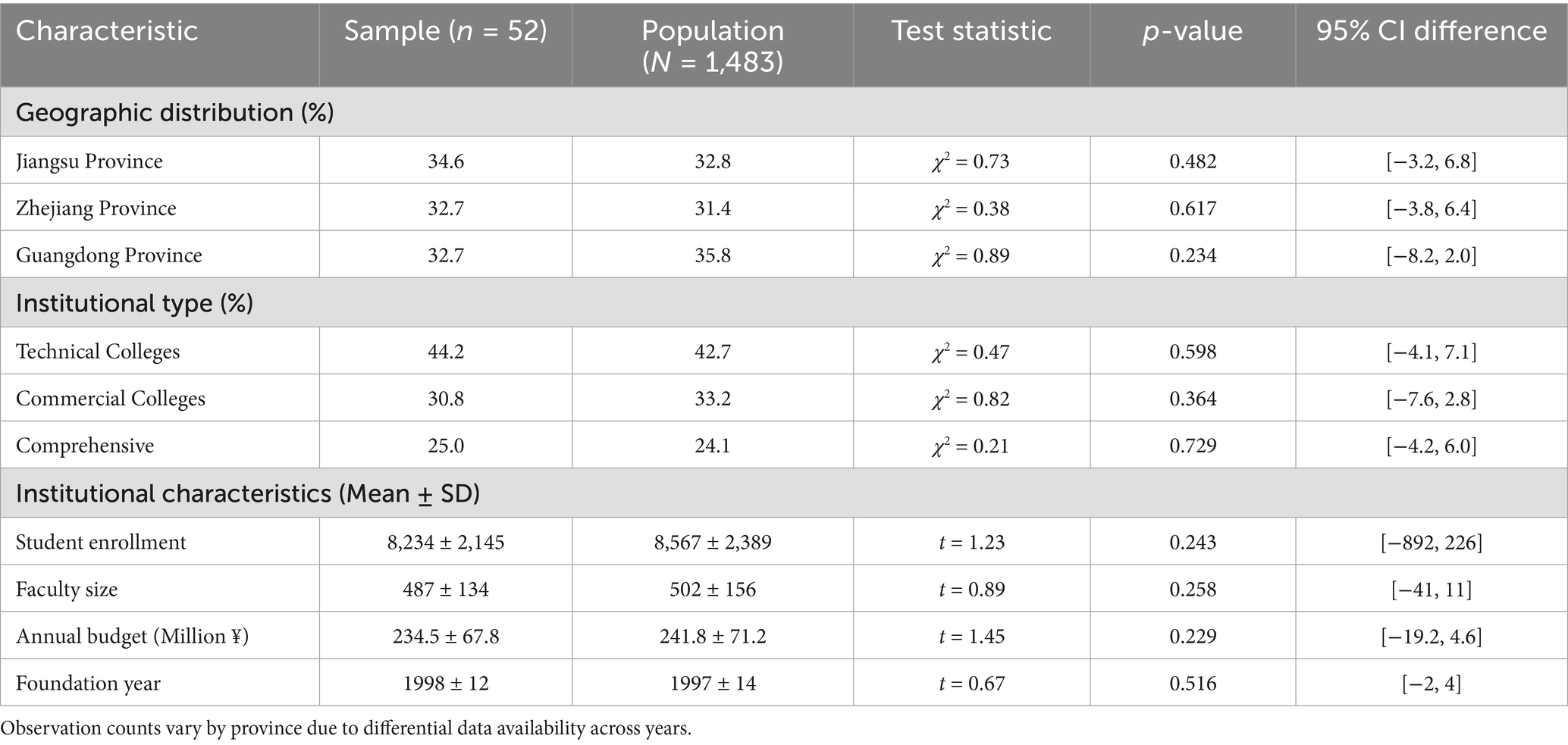The width and height of the screenshot is (1568, 745).
Task: Click the Student enrollment row label
Action: [x=101, y=543]
